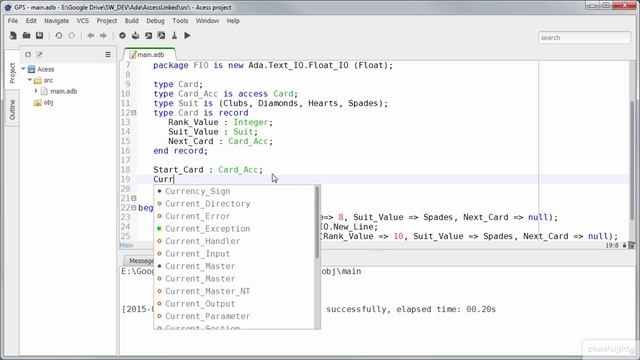
Task: Toggle the fold marker at line 22
Action: tap(134, 208)
